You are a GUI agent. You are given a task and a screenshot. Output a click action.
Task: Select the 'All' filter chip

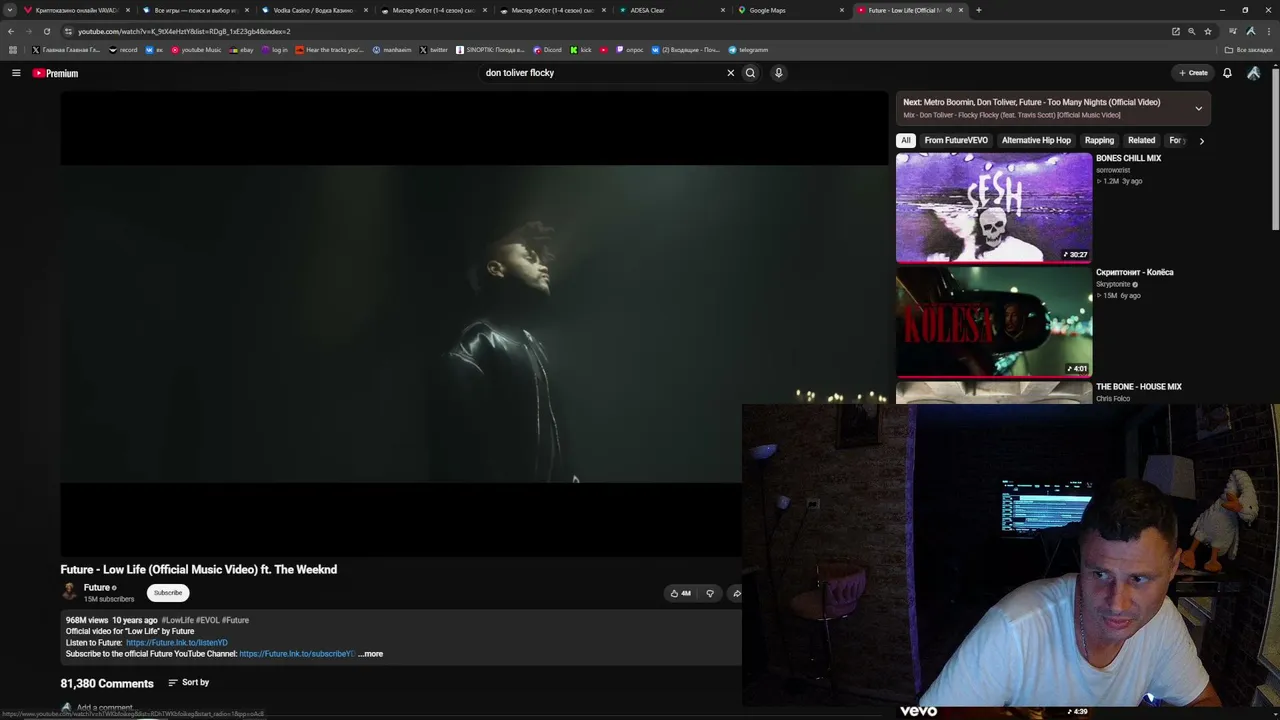point(906,141)
